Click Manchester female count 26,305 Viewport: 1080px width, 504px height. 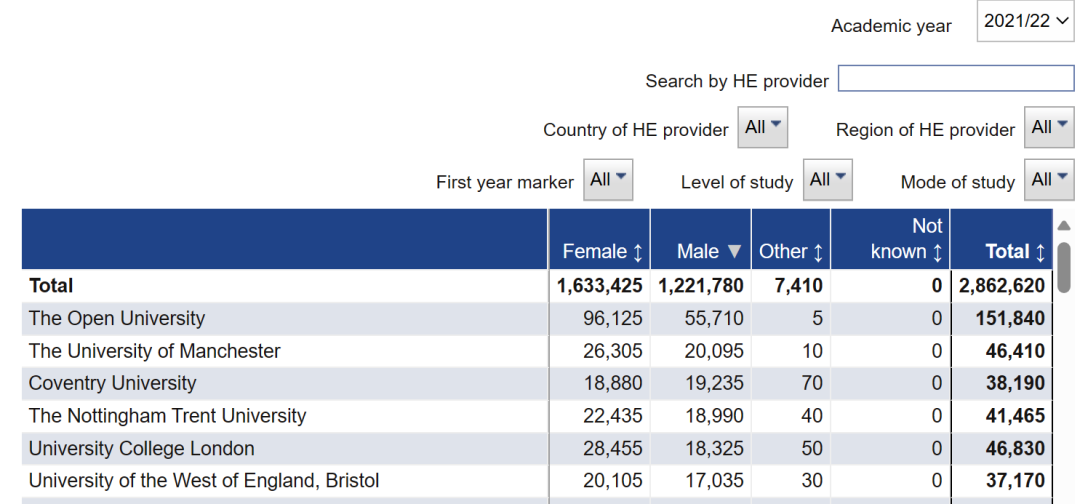point(612,351)
